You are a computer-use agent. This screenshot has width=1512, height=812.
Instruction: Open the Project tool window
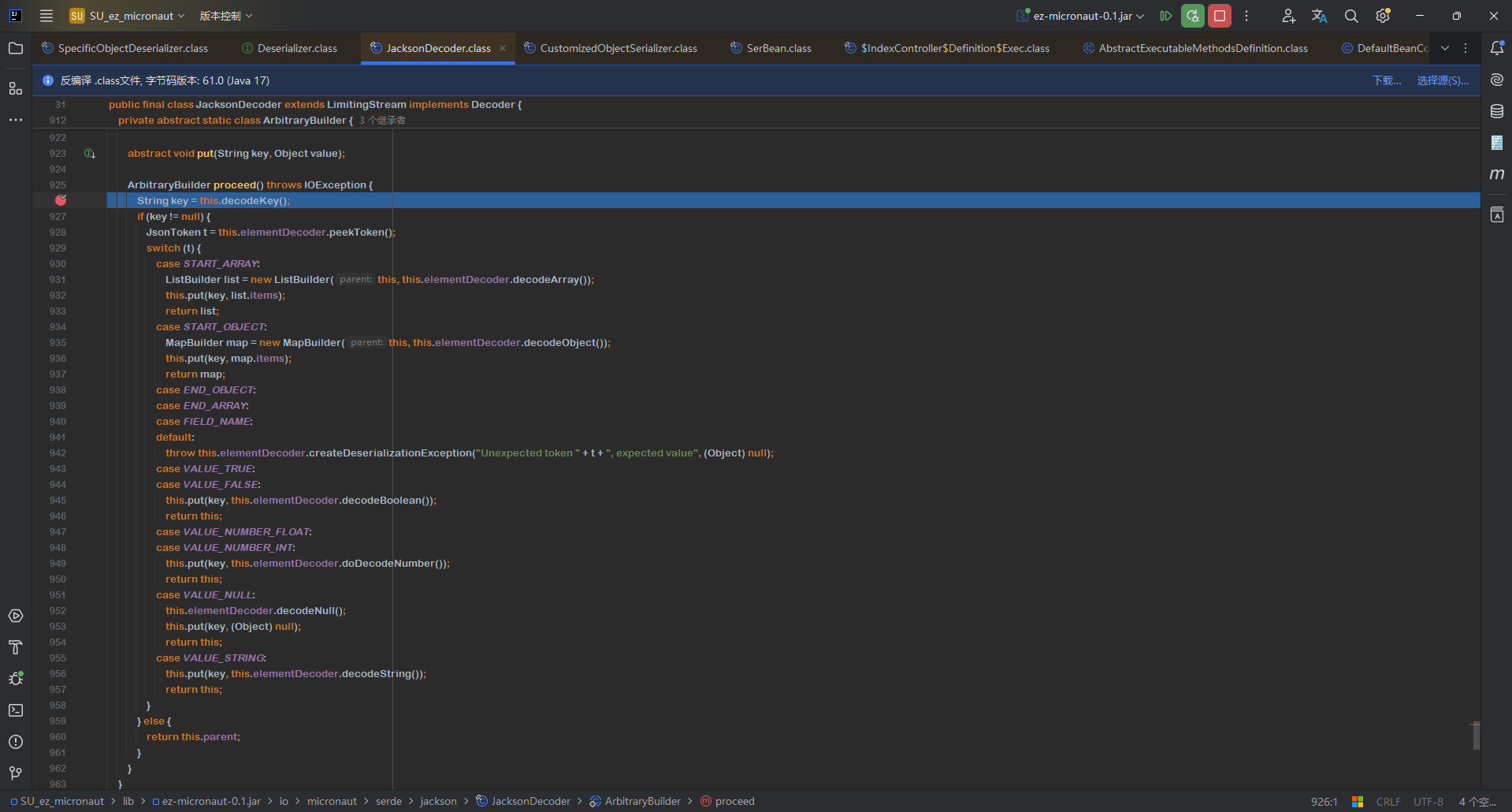click(16, 48)
